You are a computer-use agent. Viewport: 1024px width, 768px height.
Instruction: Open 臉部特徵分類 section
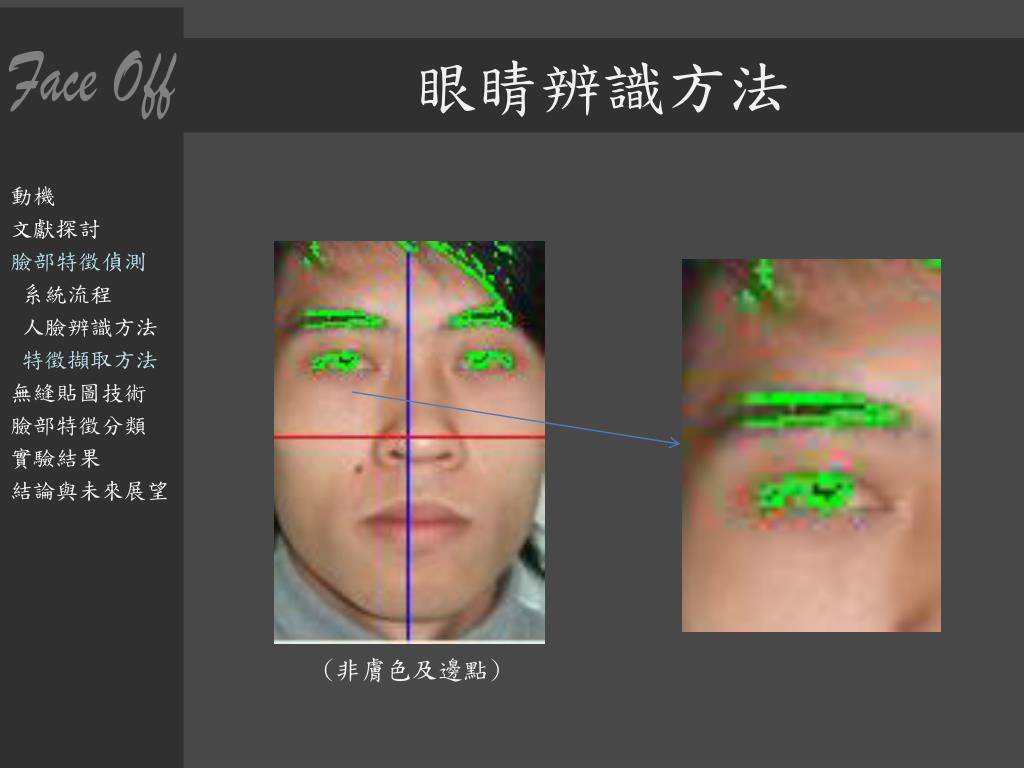point(78,426)
